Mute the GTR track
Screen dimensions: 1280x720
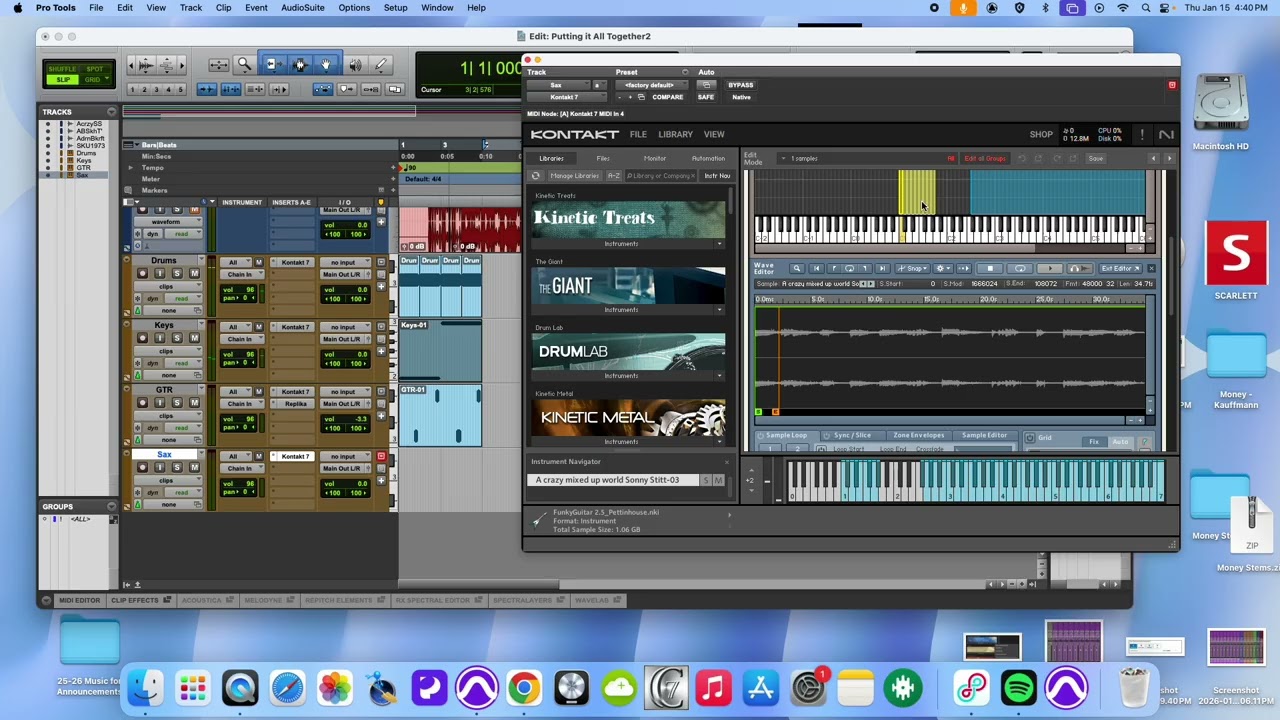(x=194, y=402)
